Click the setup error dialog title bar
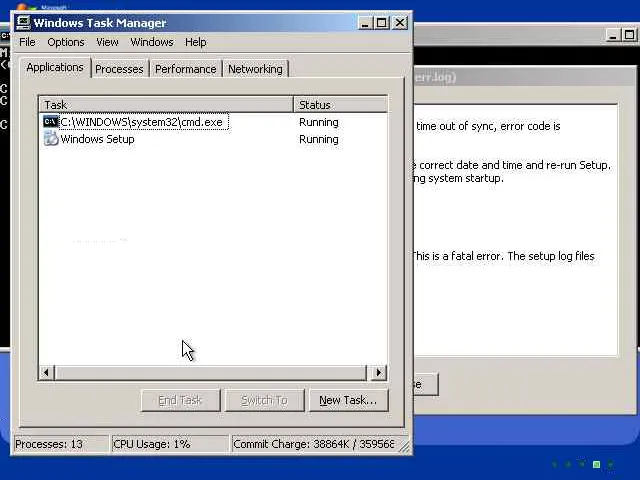The image size is (640, 480). pos(524,77)
